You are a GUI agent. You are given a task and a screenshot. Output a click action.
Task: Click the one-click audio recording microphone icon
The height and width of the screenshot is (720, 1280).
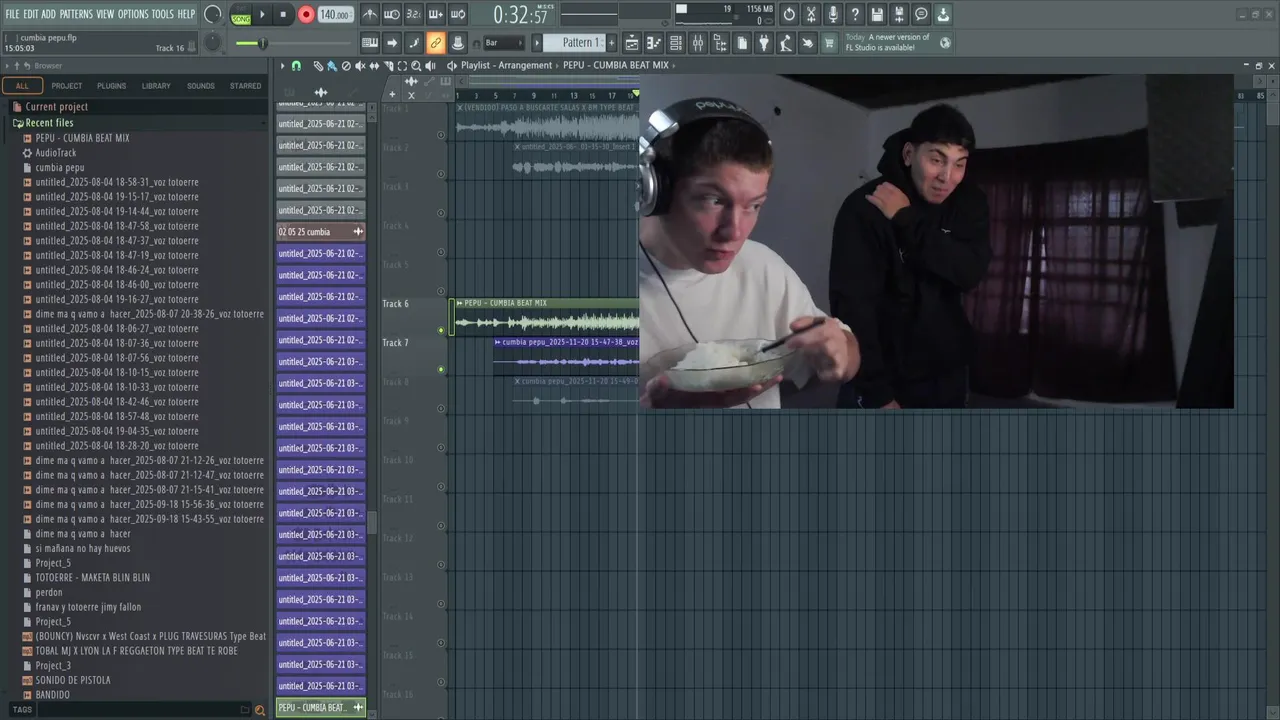pos(833,14)
